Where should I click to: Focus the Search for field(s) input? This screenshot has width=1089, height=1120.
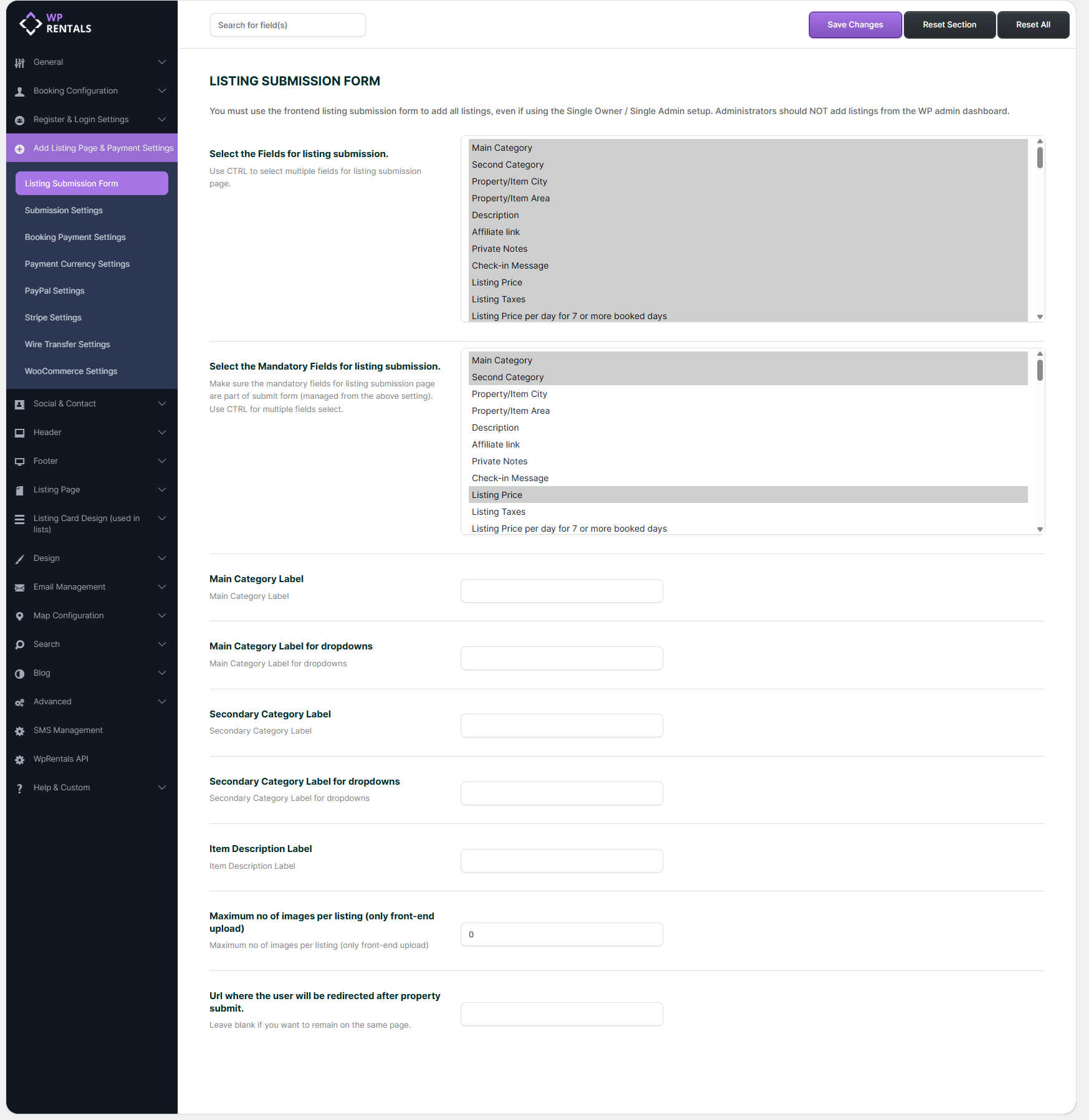[287, 25]
